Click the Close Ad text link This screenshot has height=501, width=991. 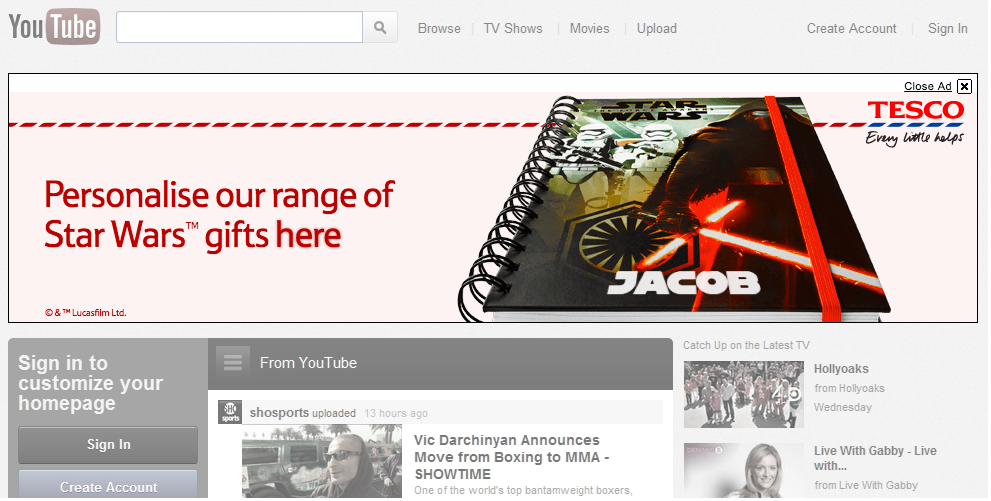pyautogui.click(x=927, y=86)
